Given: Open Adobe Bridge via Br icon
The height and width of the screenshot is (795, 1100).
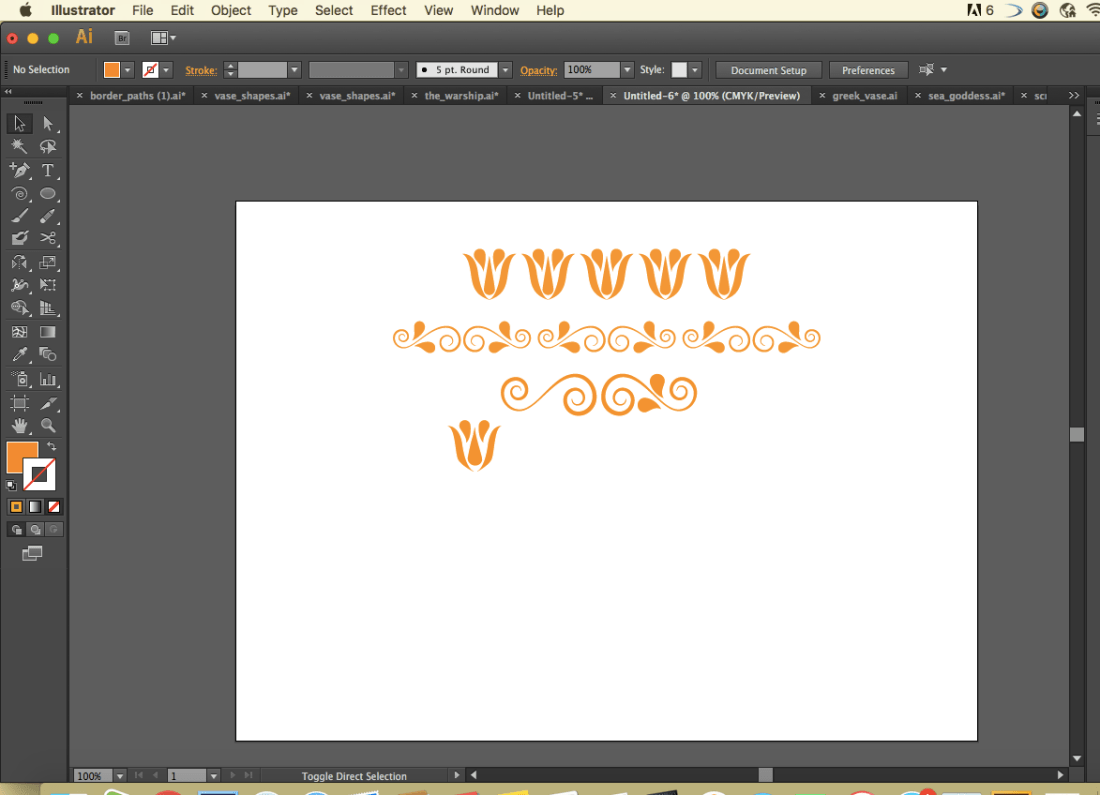Looking at the screenshot, I should coord(122,38).
